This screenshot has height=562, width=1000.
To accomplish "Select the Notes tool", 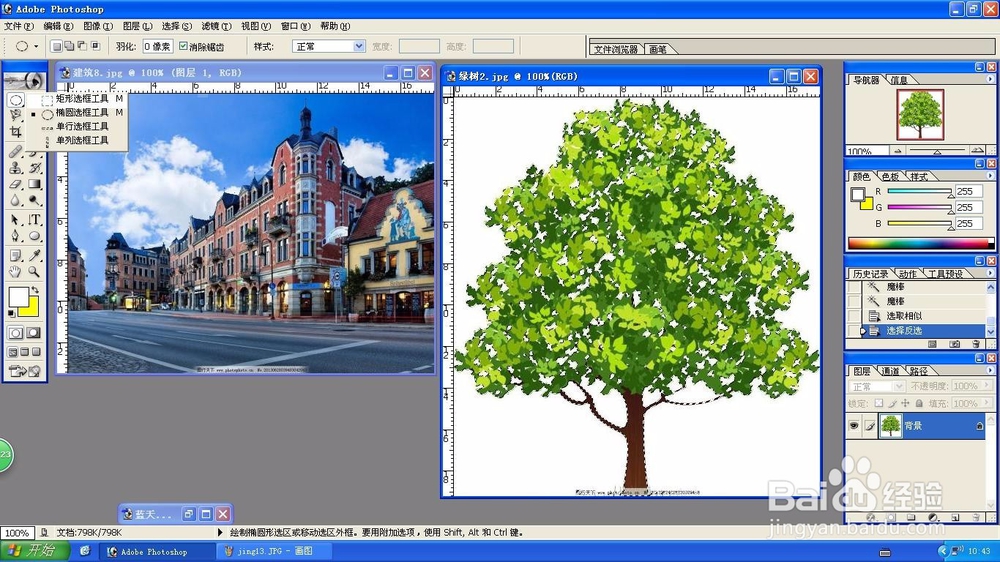I will [15, 255].
